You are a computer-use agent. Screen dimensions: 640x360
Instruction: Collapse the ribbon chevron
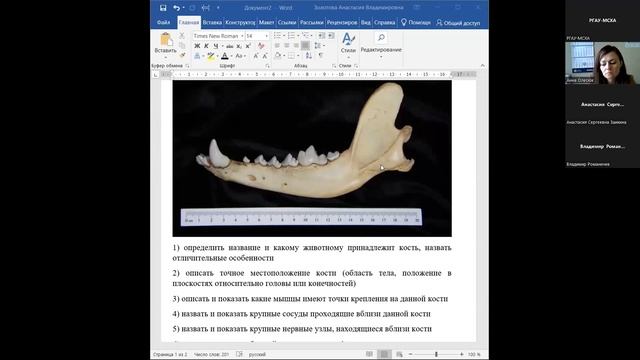pyautogui.click(x=482, y=66)
